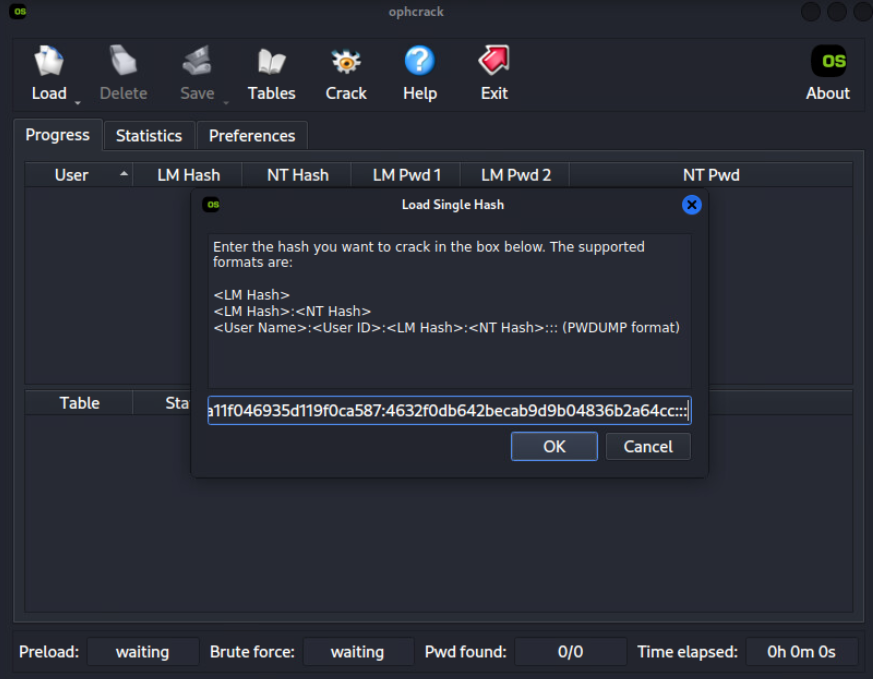Sort by the User column header
Screen dimensions: 873x679
[x=78, y=175]
